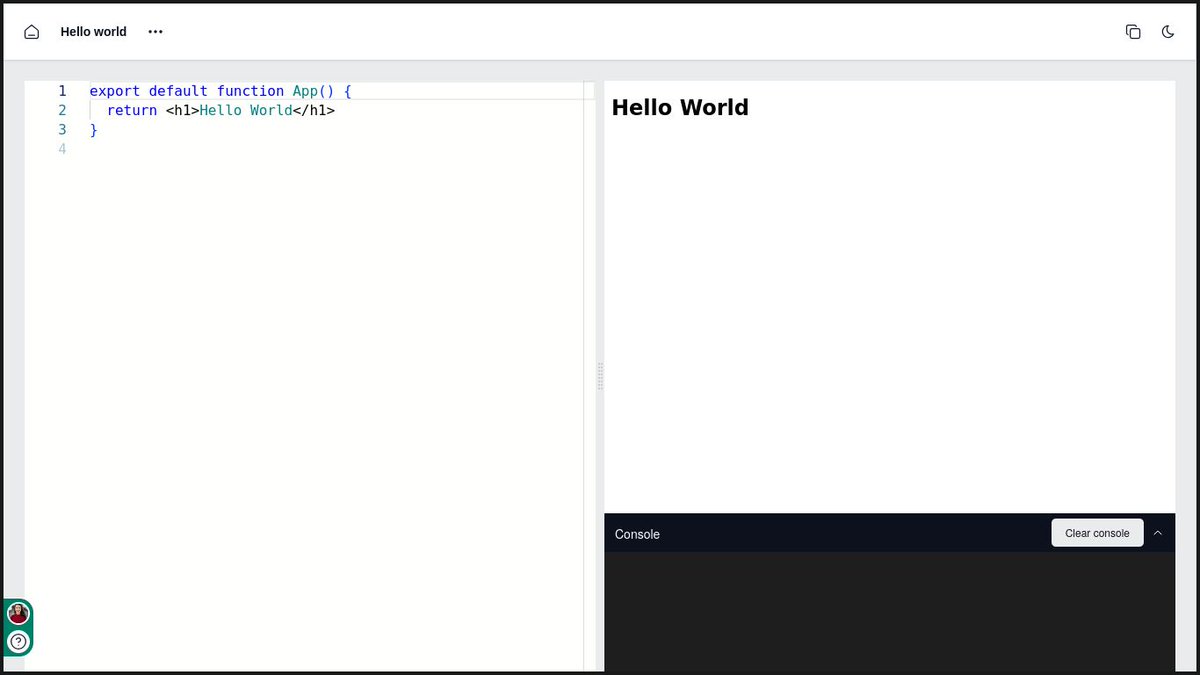The height and width of the screenshot is (675, 1200).
Task: Click the user avatar thumbnail bottom left
Action: [17, 613]
